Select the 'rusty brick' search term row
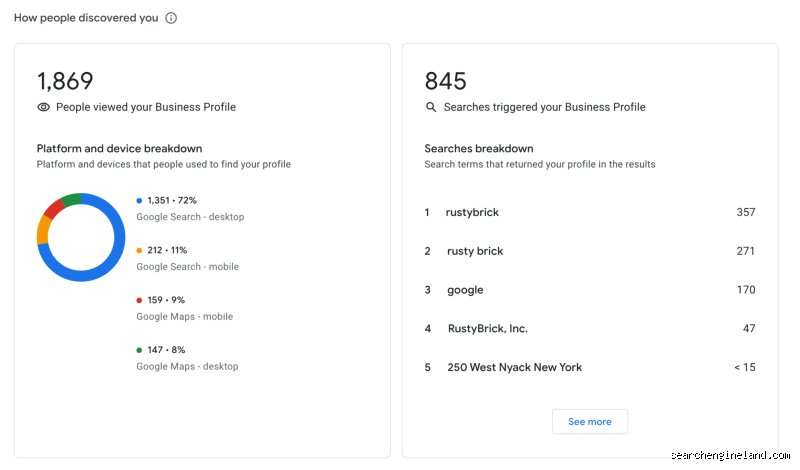800x470 pixels. tap(590, 251)
